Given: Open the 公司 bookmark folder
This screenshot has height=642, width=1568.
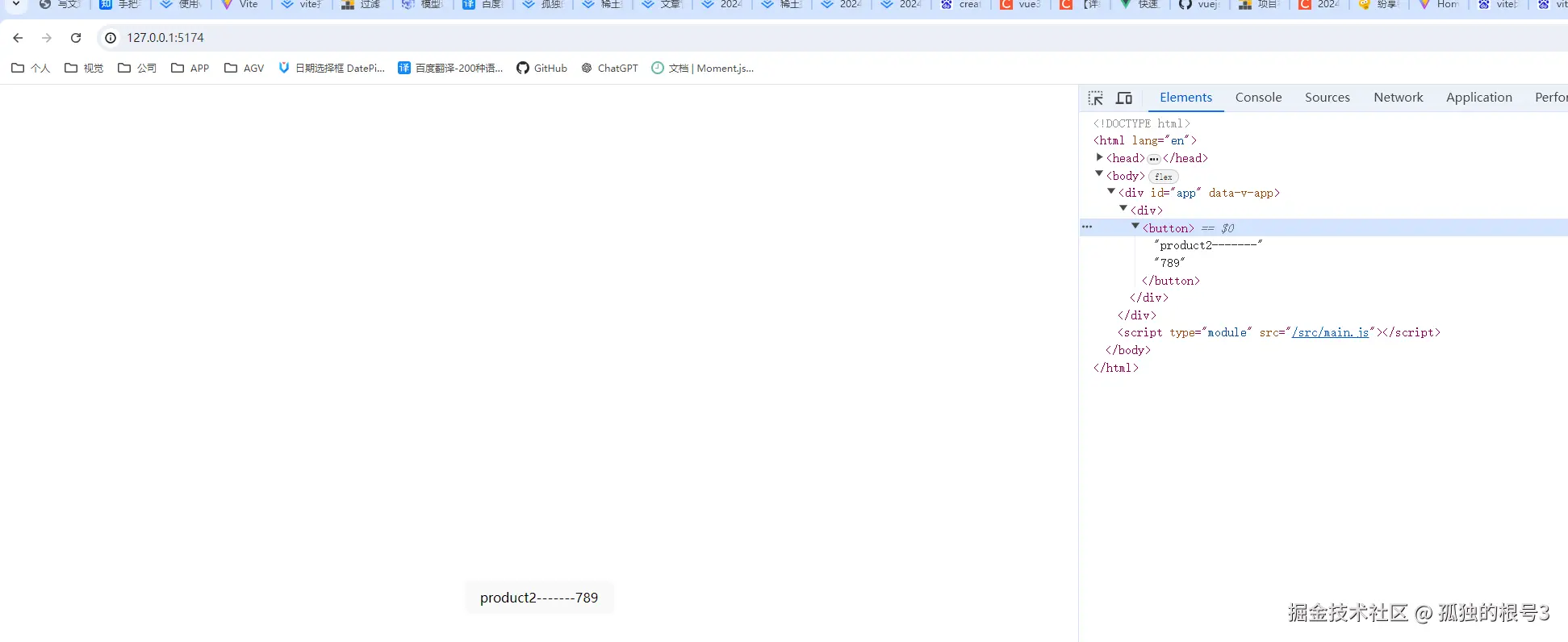Looking at the screenshot, I should [x=137, y=69].
